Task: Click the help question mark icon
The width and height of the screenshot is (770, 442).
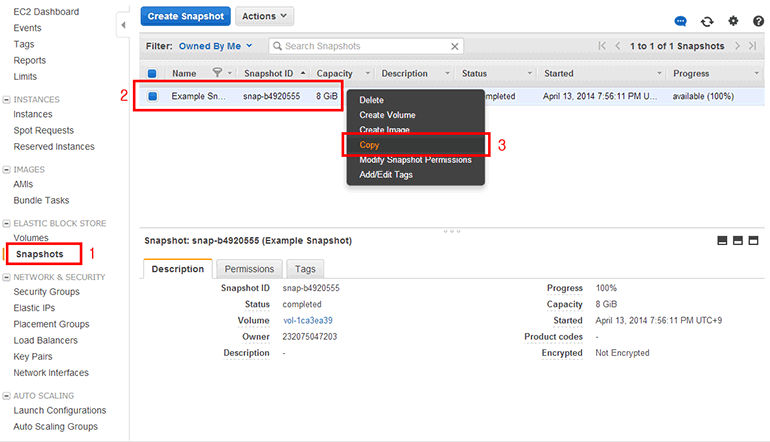Action: (x=758, y=21)
